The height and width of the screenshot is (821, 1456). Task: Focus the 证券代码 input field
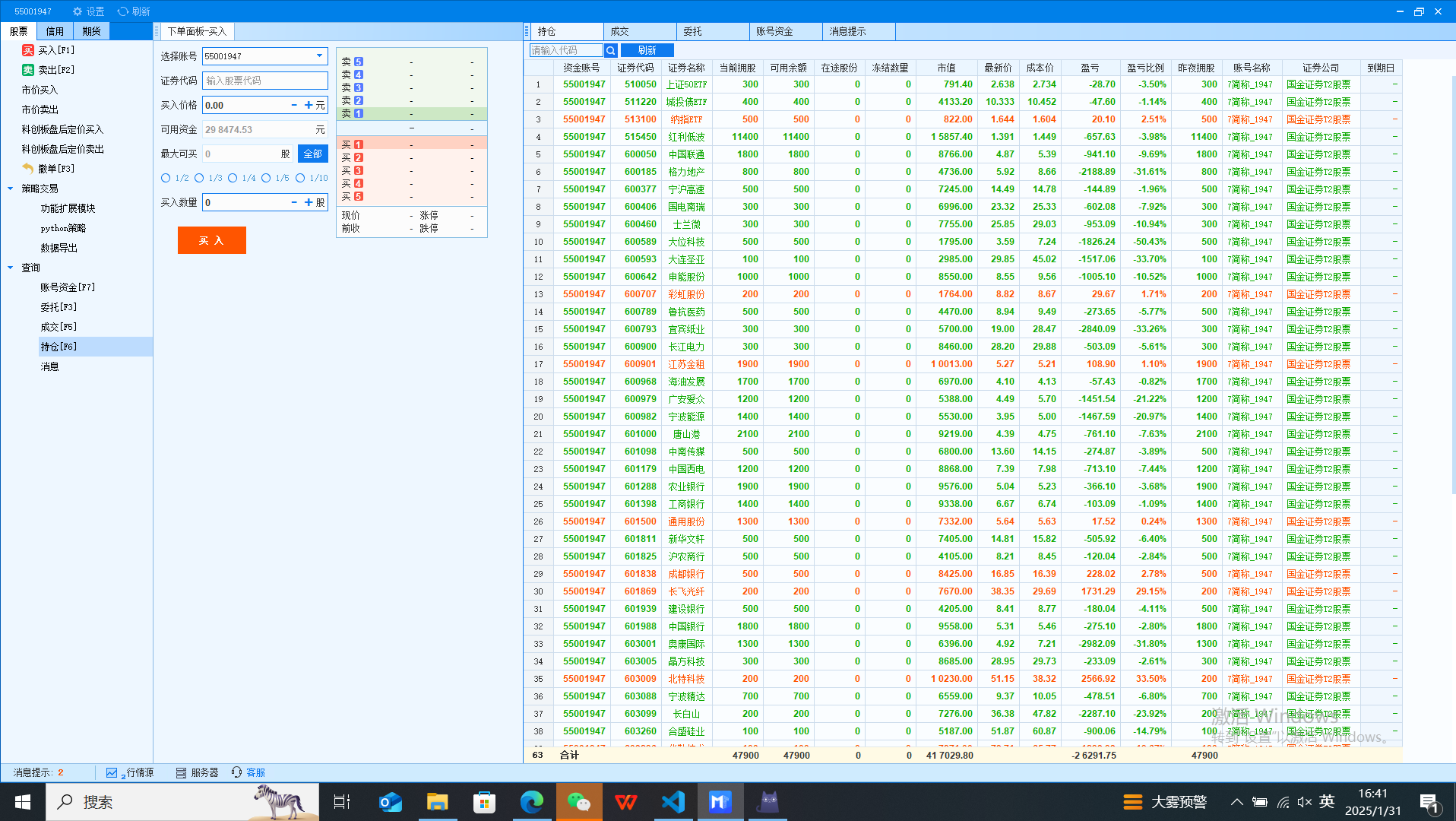pos(264,81)
